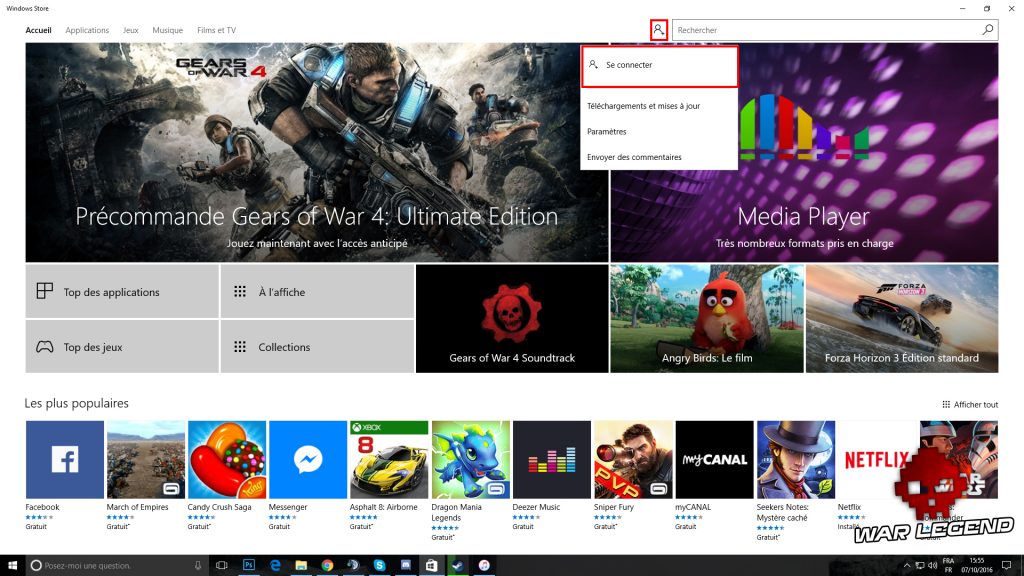Click the search magnifier icon
Viewport: 1024px width, 576px height.
(988, 30)
